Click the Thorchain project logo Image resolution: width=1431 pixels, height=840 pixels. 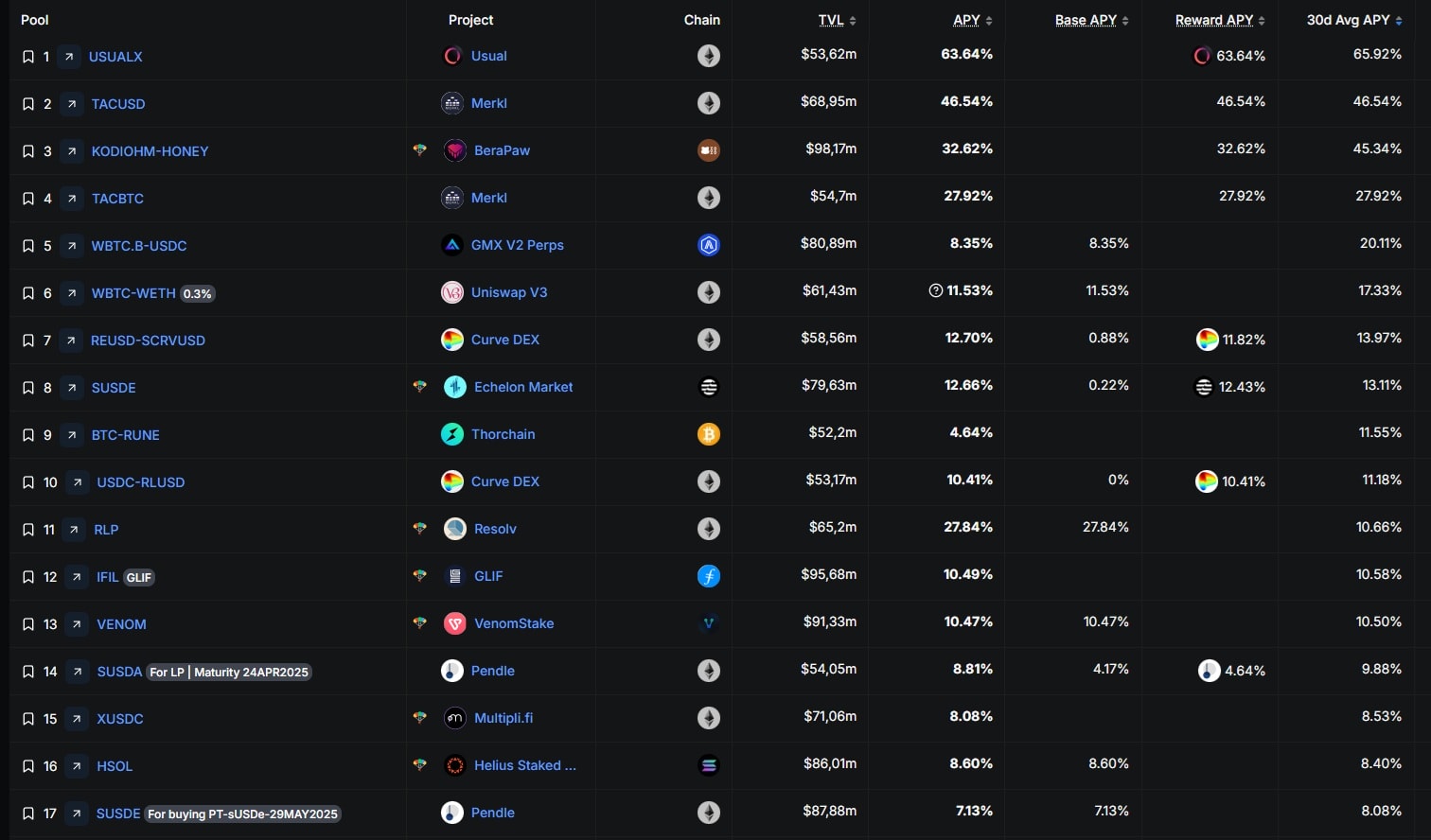pos(452,434)
